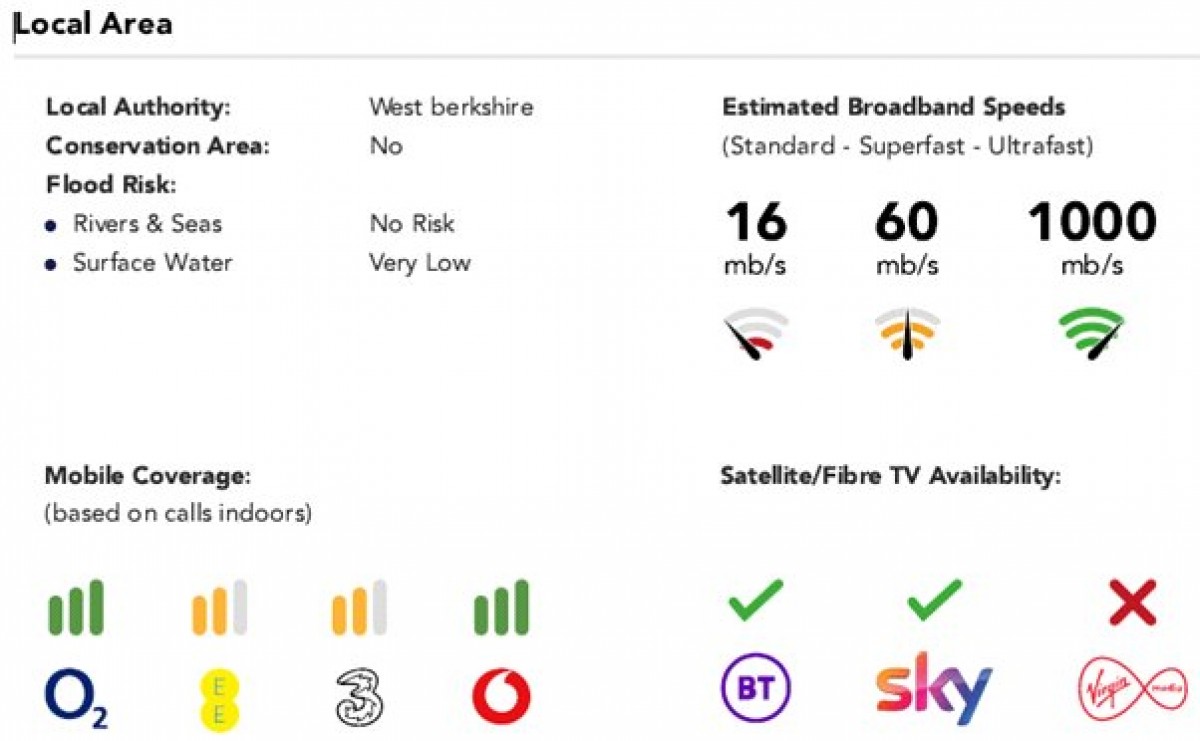Click the green ultrafast wifi gauge
The image size is (1200, 741).
pos(1092,334)
